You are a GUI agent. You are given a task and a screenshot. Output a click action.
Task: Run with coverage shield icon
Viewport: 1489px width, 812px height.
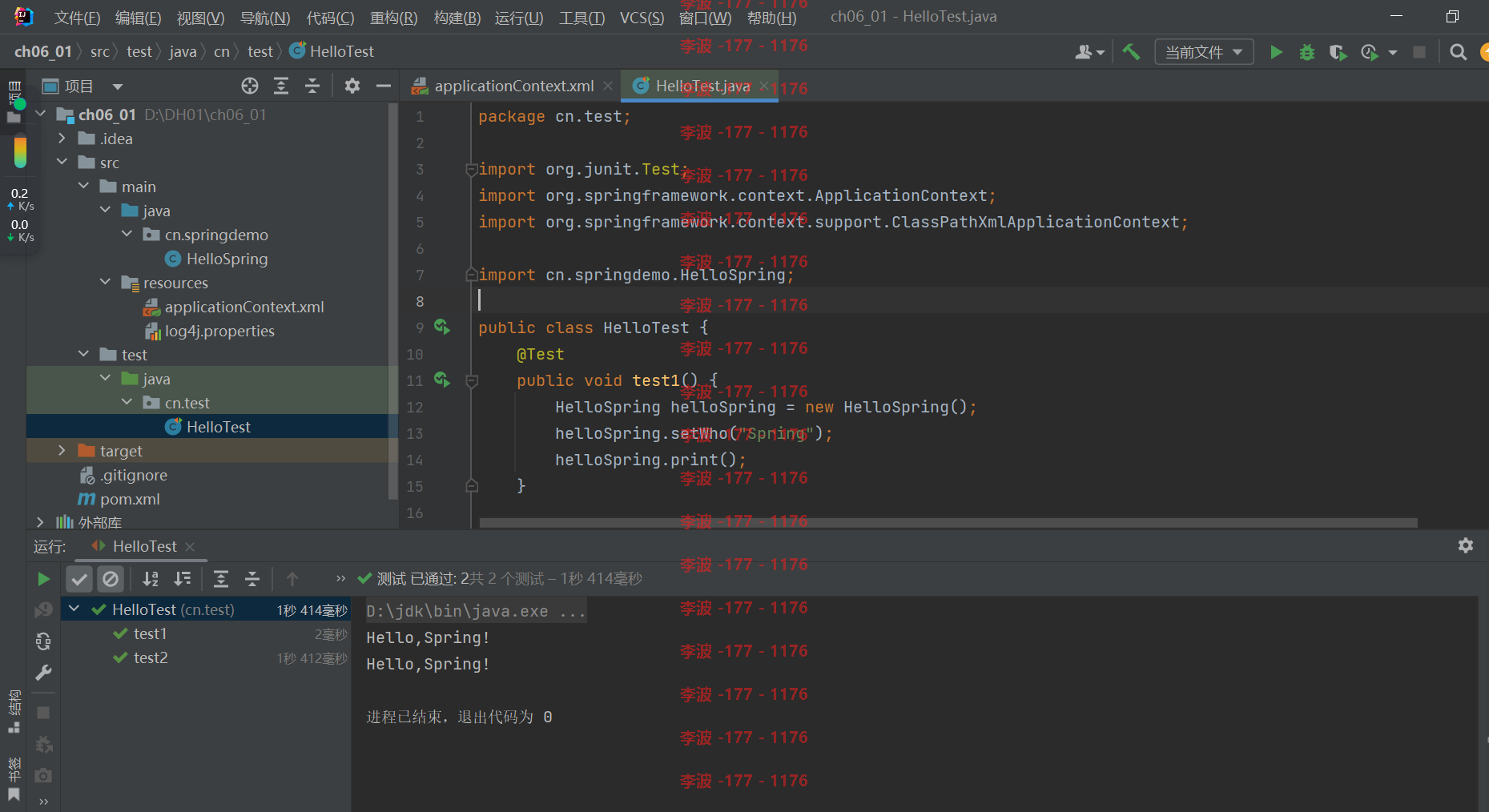(x=1338, y=52)
